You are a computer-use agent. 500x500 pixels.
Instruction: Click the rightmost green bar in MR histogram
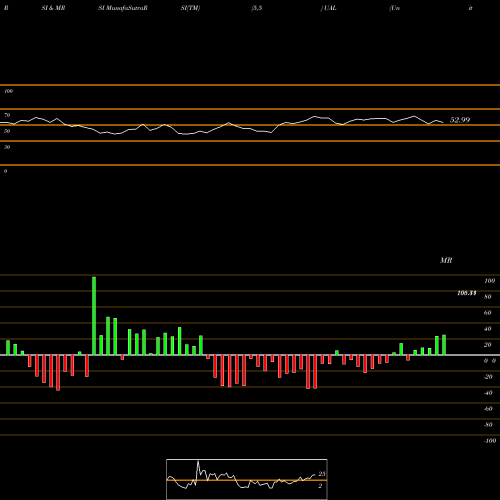pyautogui.click(x=444, y=345)
